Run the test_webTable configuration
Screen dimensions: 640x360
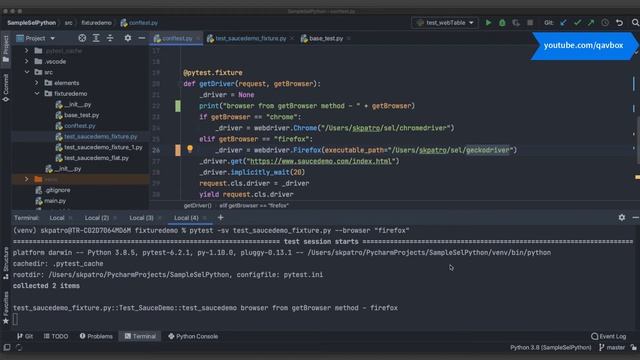(488, 23)
